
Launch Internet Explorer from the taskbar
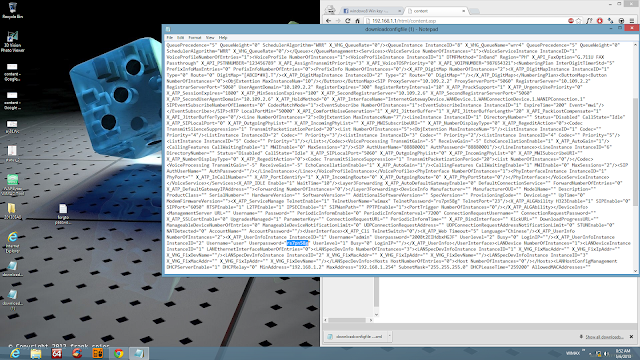[15, 353]
